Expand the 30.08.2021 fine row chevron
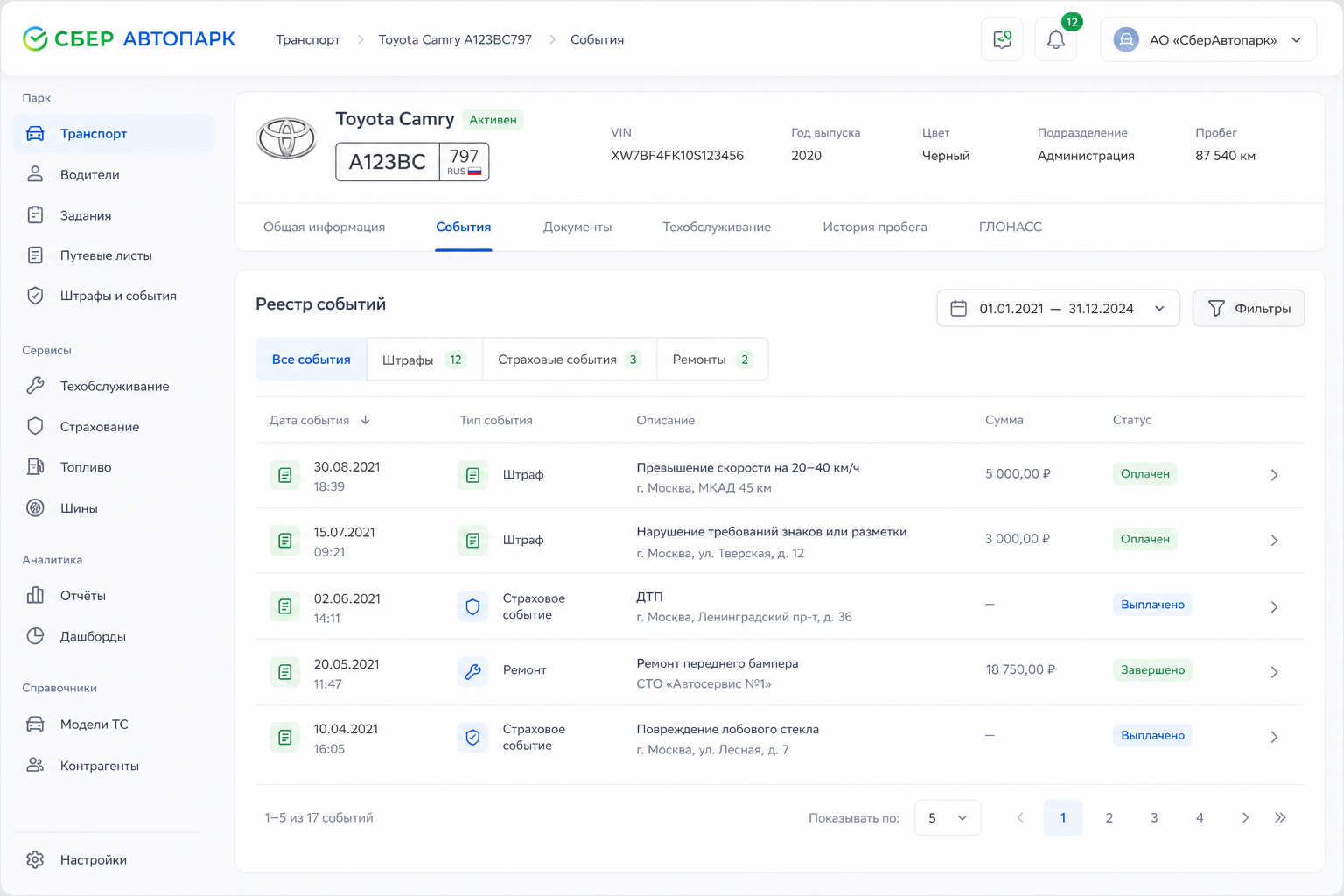The height and width of the screenshot is (896, 1344). [1274, 475]
